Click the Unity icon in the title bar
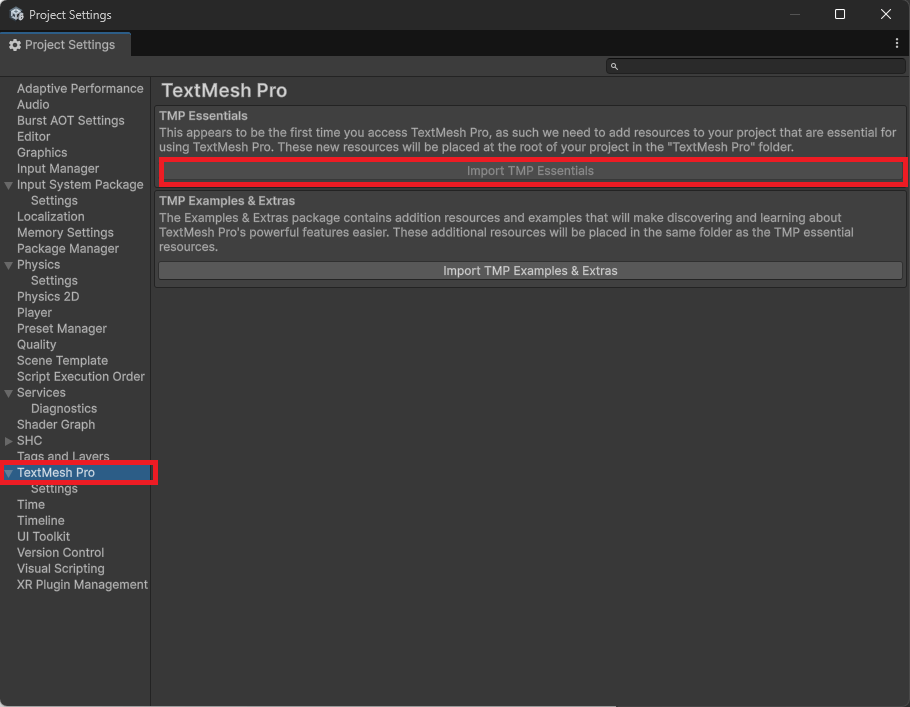 click(x=16, y=14)
